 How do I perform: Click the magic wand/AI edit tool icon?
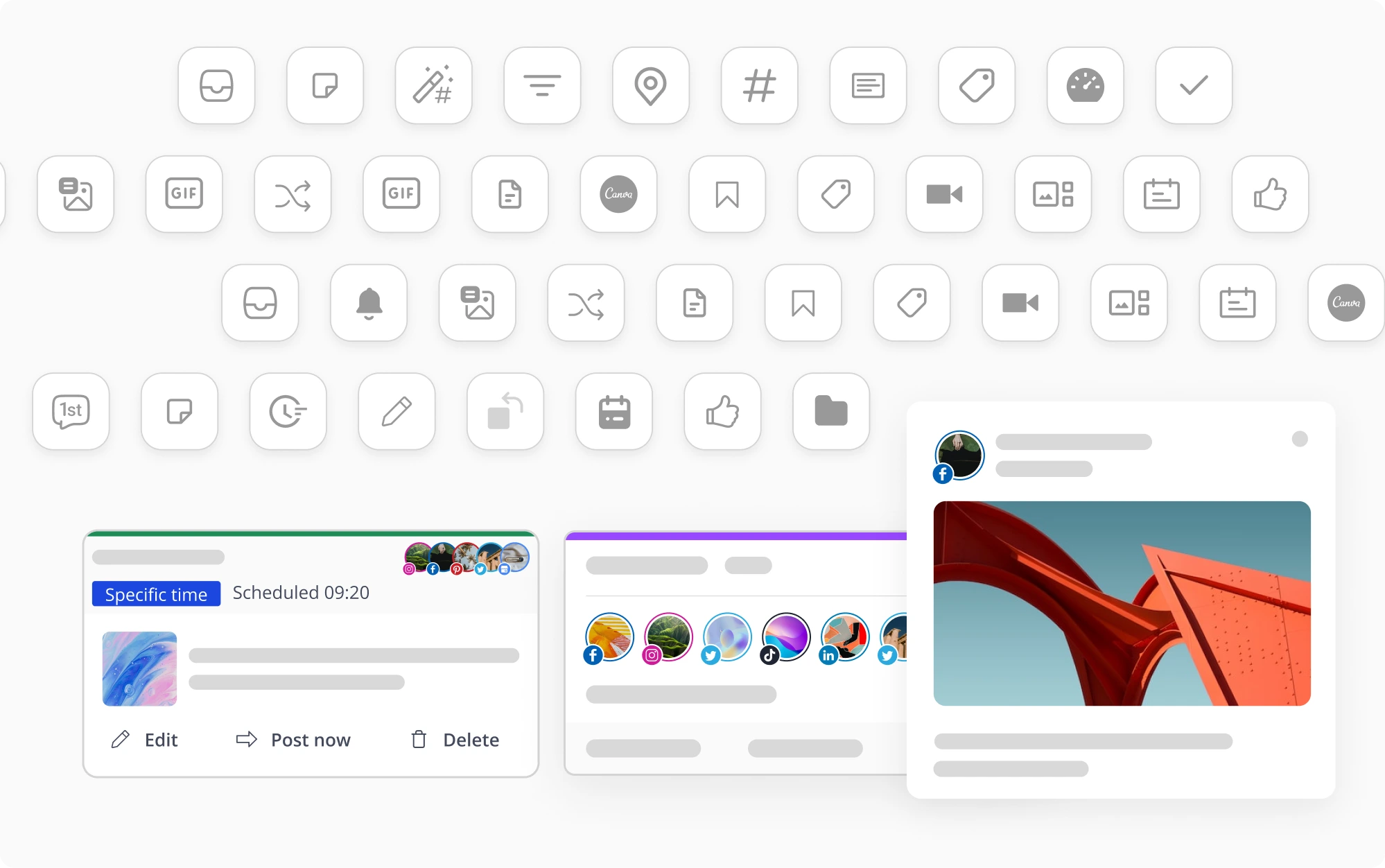[x=432, y=86]
